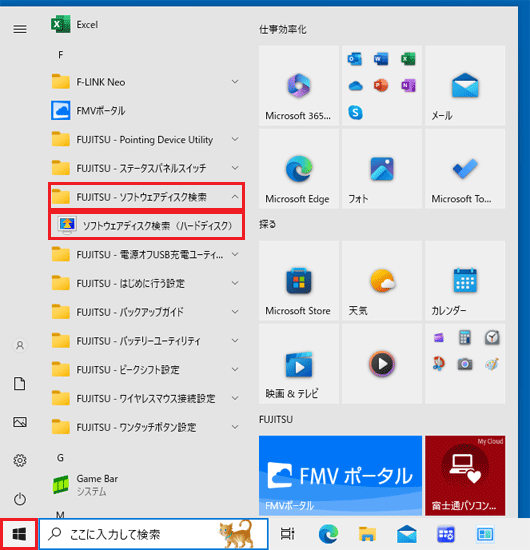The width and height of the screenshot is (530, 550).
Task: Open File Explorer from the taskbar
Action: [x=367, y=534]
